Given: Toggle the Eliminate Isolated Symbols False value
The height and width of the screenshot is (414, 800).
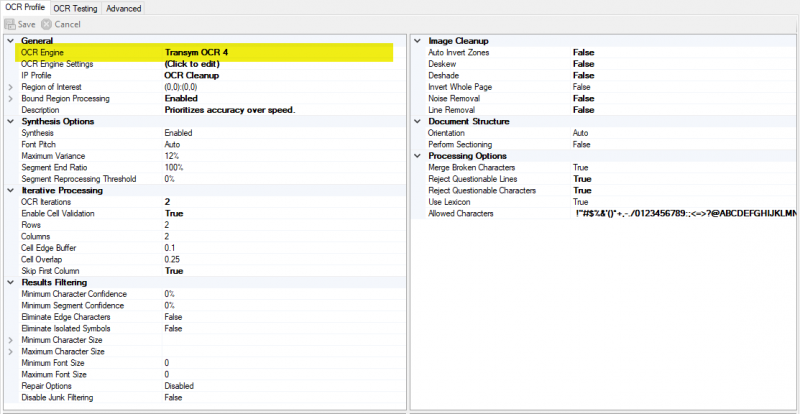Looking at the screenshot, I should click(x=173, y=328).
